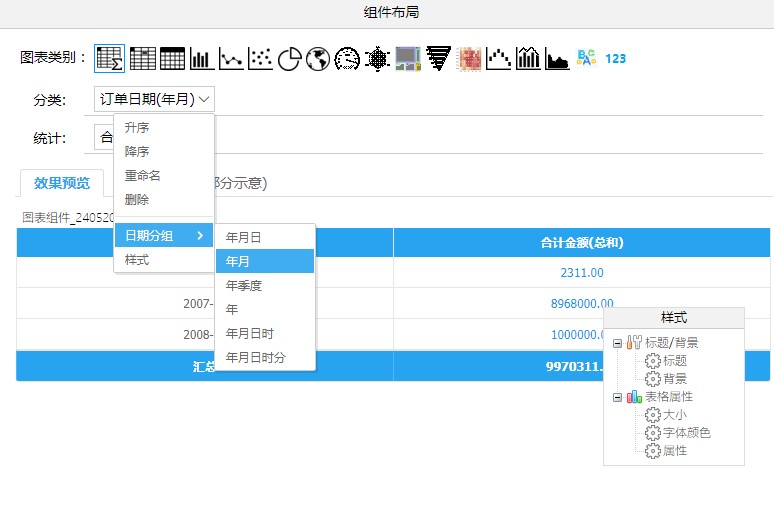This screenshot has width=774, height=519.
Task: Choose the summary table chart icon
Action: (x=110, y=59)
